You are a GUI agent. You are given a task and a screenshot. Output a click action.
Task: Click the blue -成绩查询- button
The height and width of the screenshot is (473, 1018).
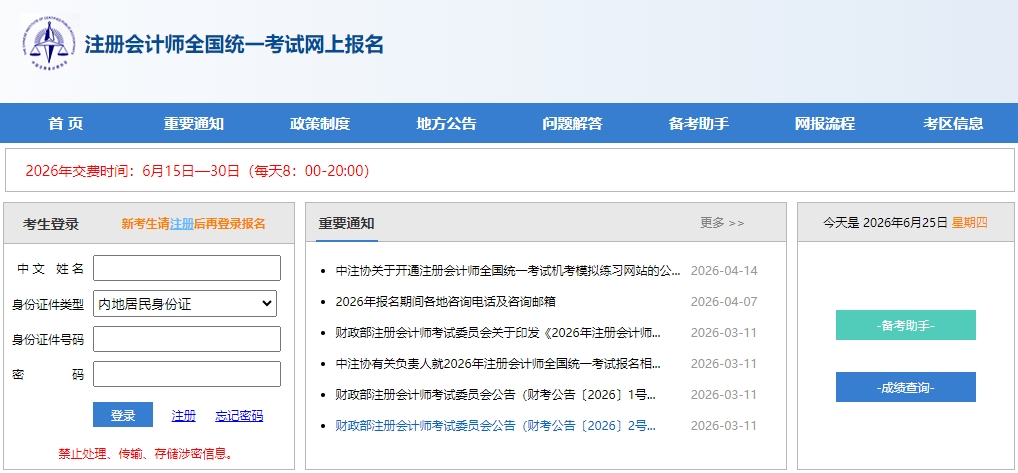coord(906,387)
